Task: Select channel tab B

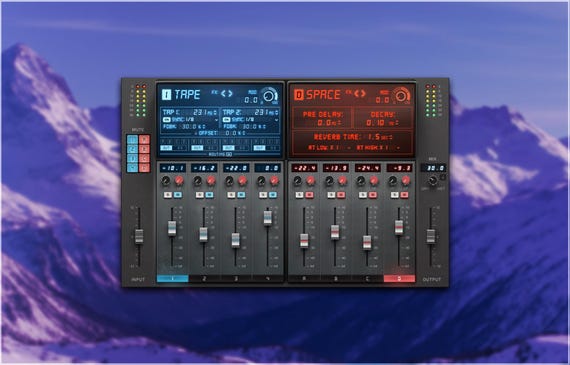Action: (336, 278)
